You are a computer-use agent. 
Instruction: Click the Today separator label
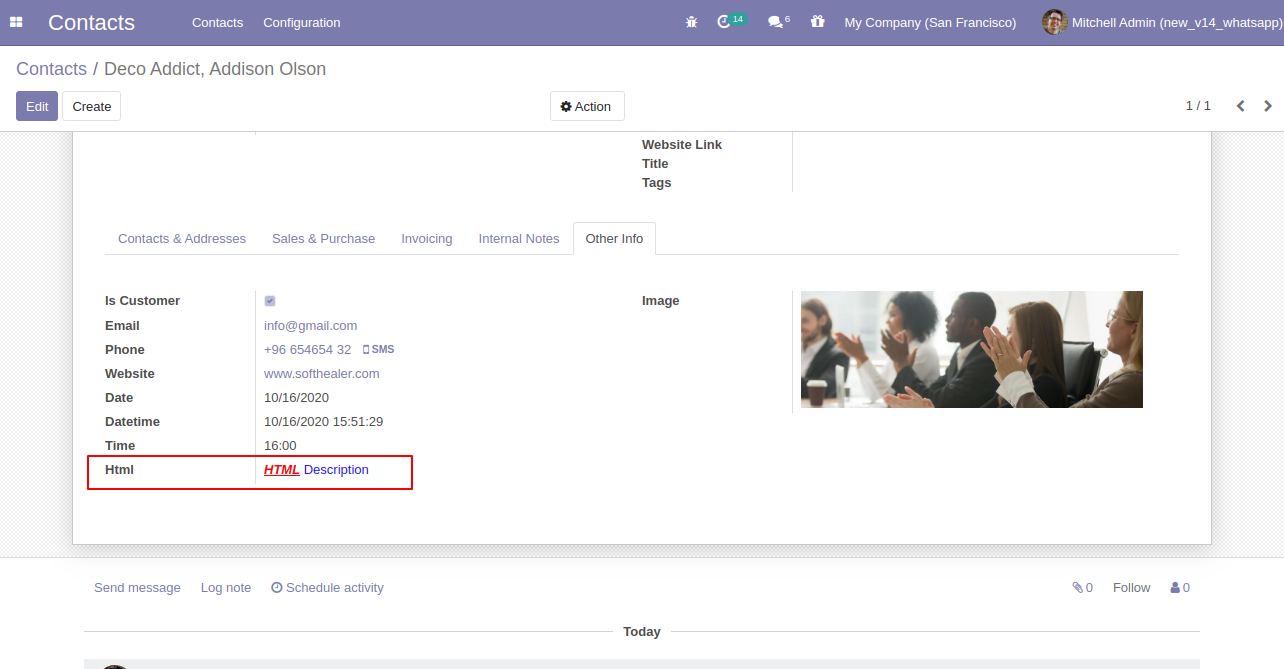point(642,632)
